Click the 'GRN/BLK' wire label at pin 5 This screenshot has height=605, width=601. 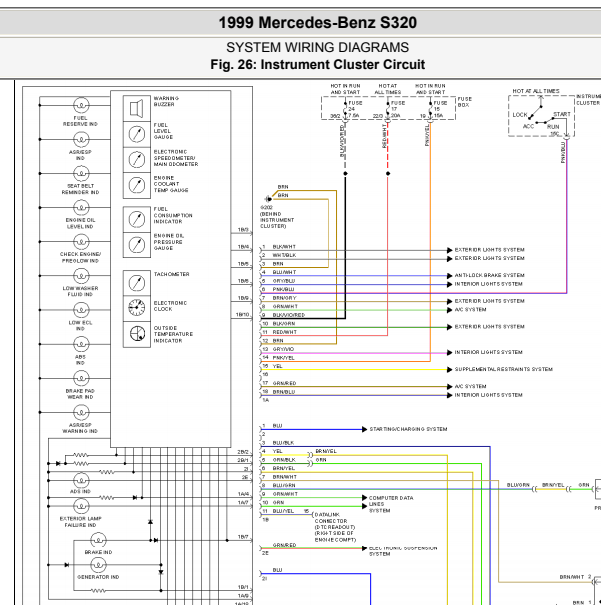click(284, 460)
